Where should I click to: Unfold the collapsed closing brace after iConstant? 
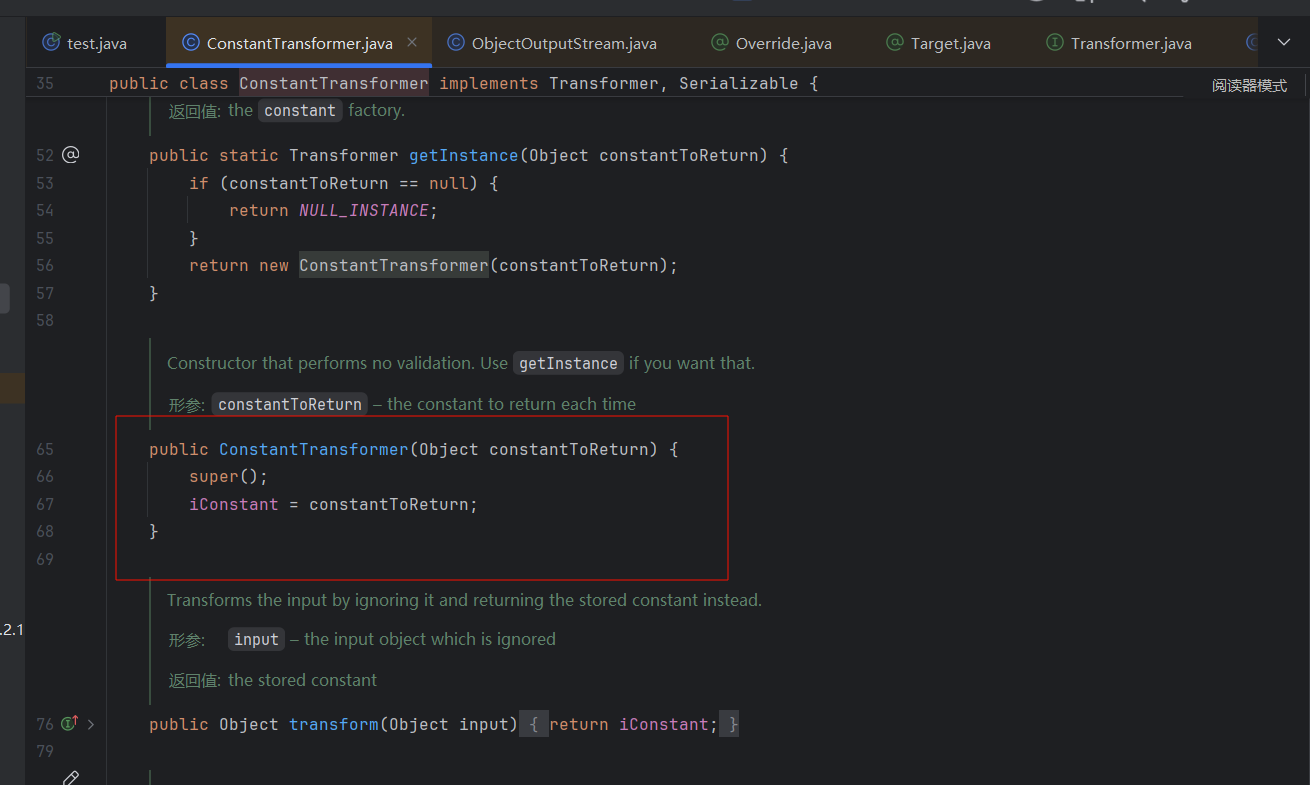pyautogui.click(x=733, y=724)
